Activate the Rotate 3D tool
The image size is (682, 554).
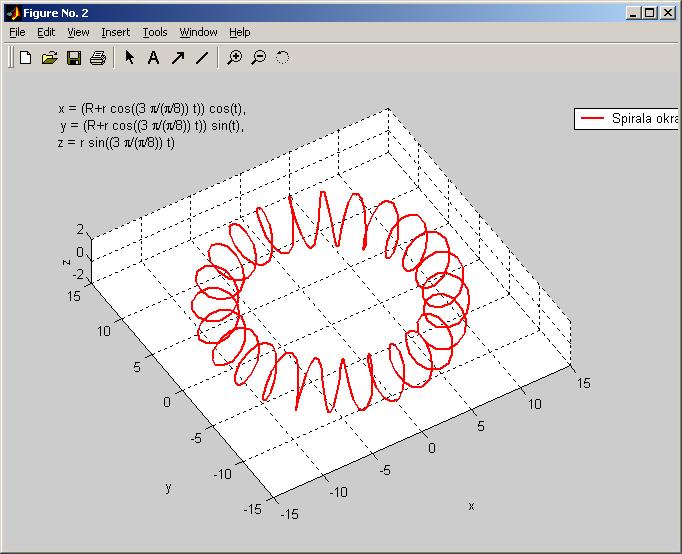tap(283, 58)
